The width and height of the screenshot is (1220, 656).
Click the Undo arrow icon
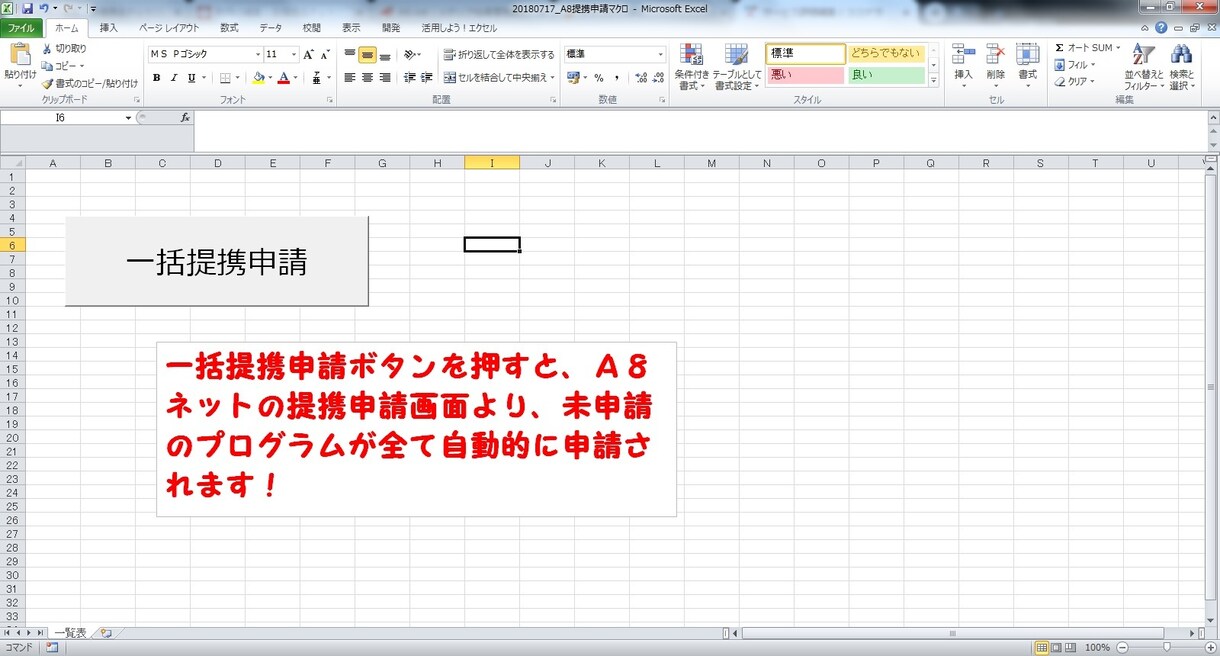pos(44,8)
